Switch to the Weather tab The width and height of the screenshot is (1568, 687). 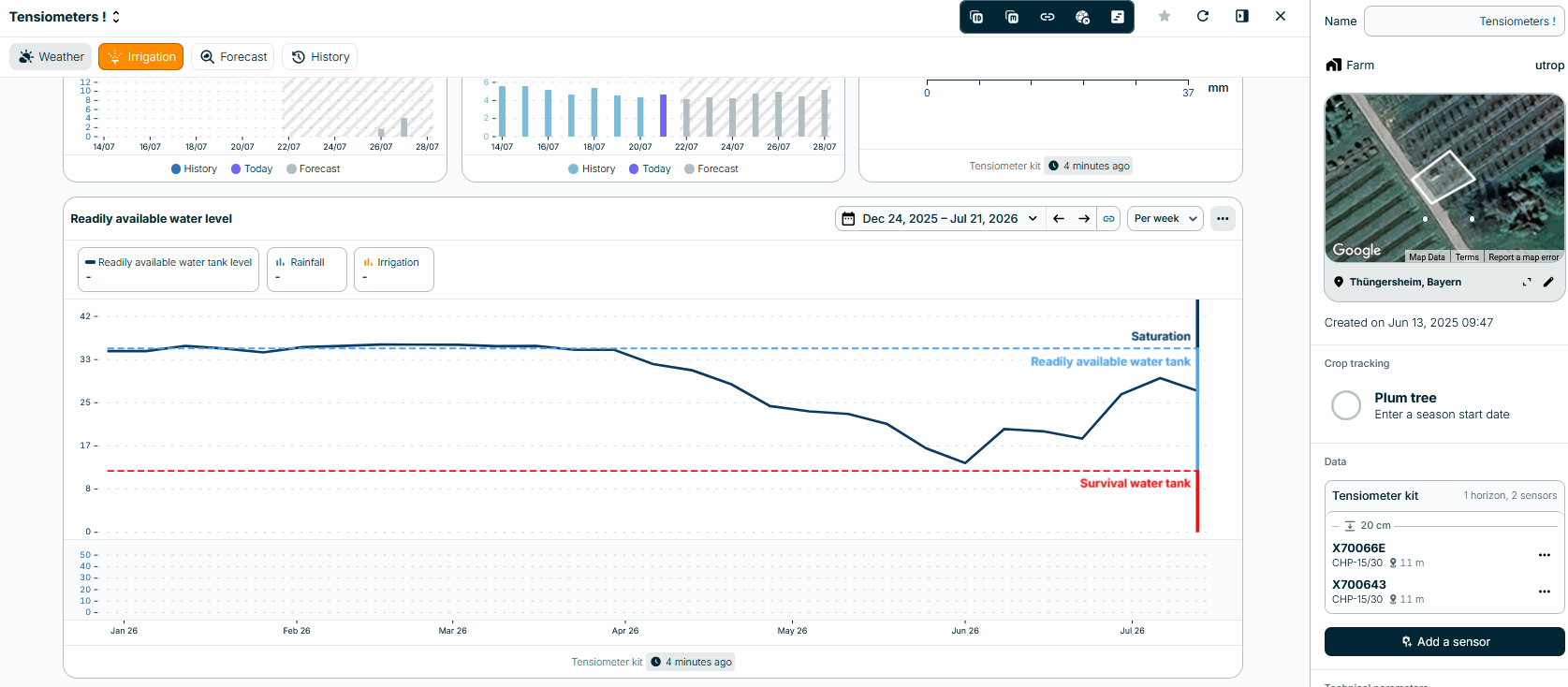[x=51, y=57]
